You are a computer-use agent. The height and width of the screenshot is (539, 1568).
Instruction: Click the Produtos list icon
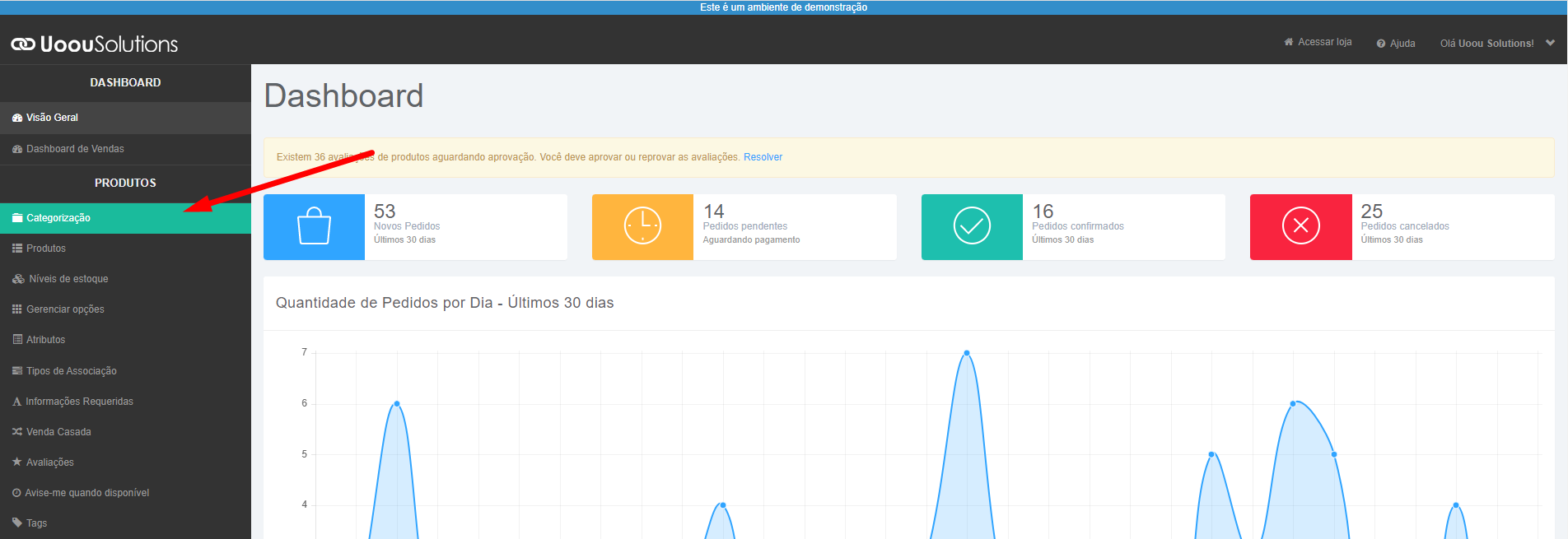coord(17,249)
